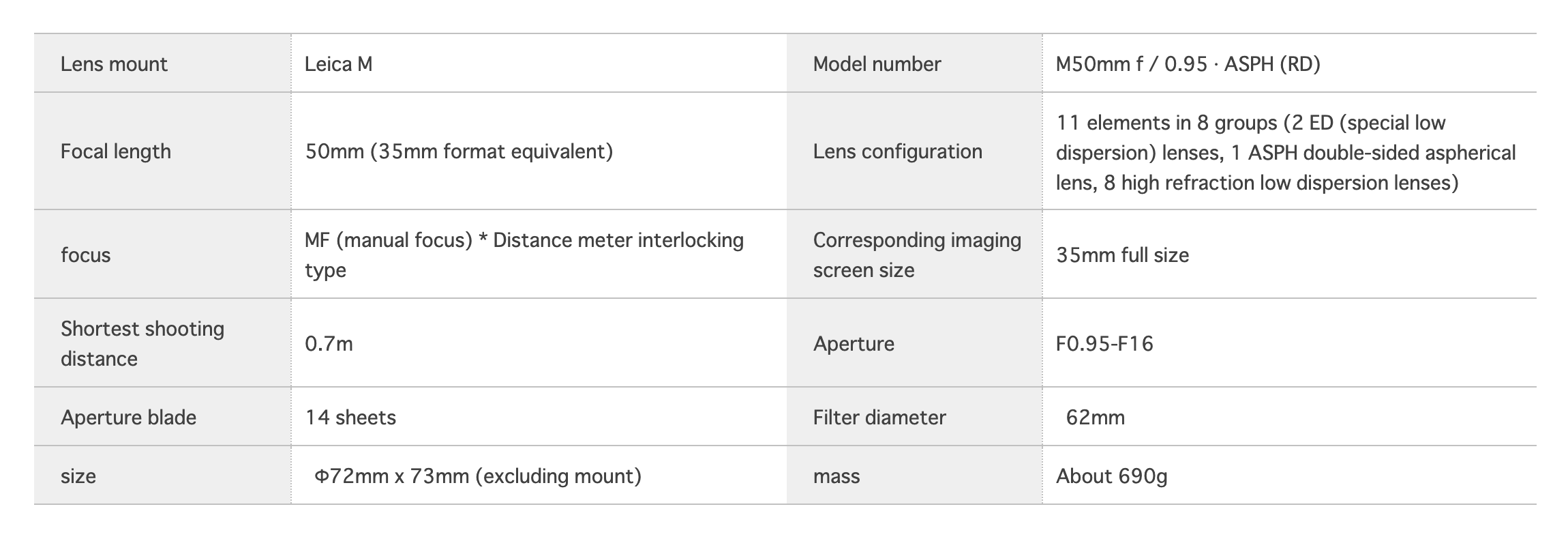Click the 'Lens mount' label cell
This screenshot has height=539, width=1568.
pyautogui.click(x=162, y=63)
